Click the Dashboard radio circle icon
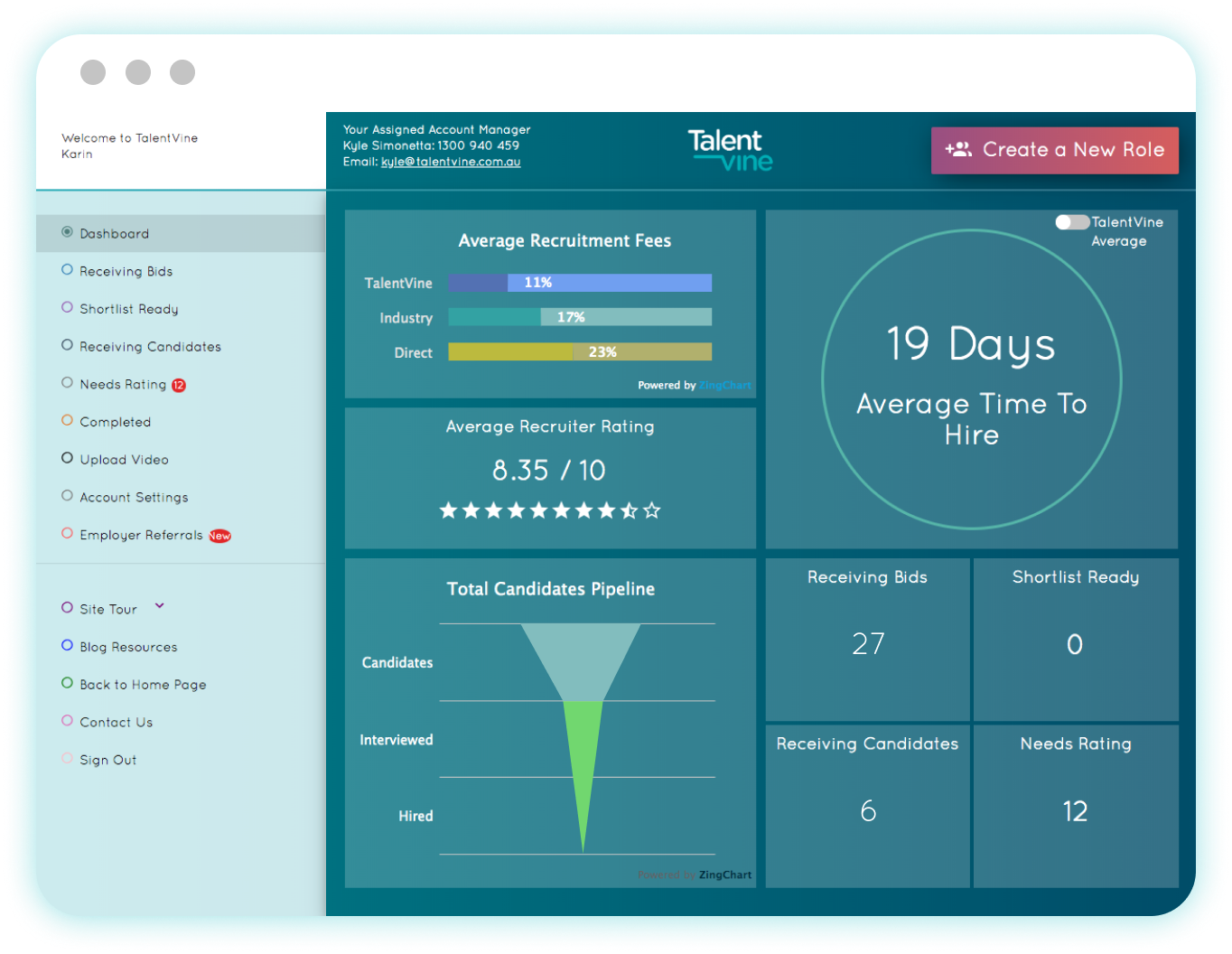This screenshot has height=954, width=1232. (x=67, y=232)
